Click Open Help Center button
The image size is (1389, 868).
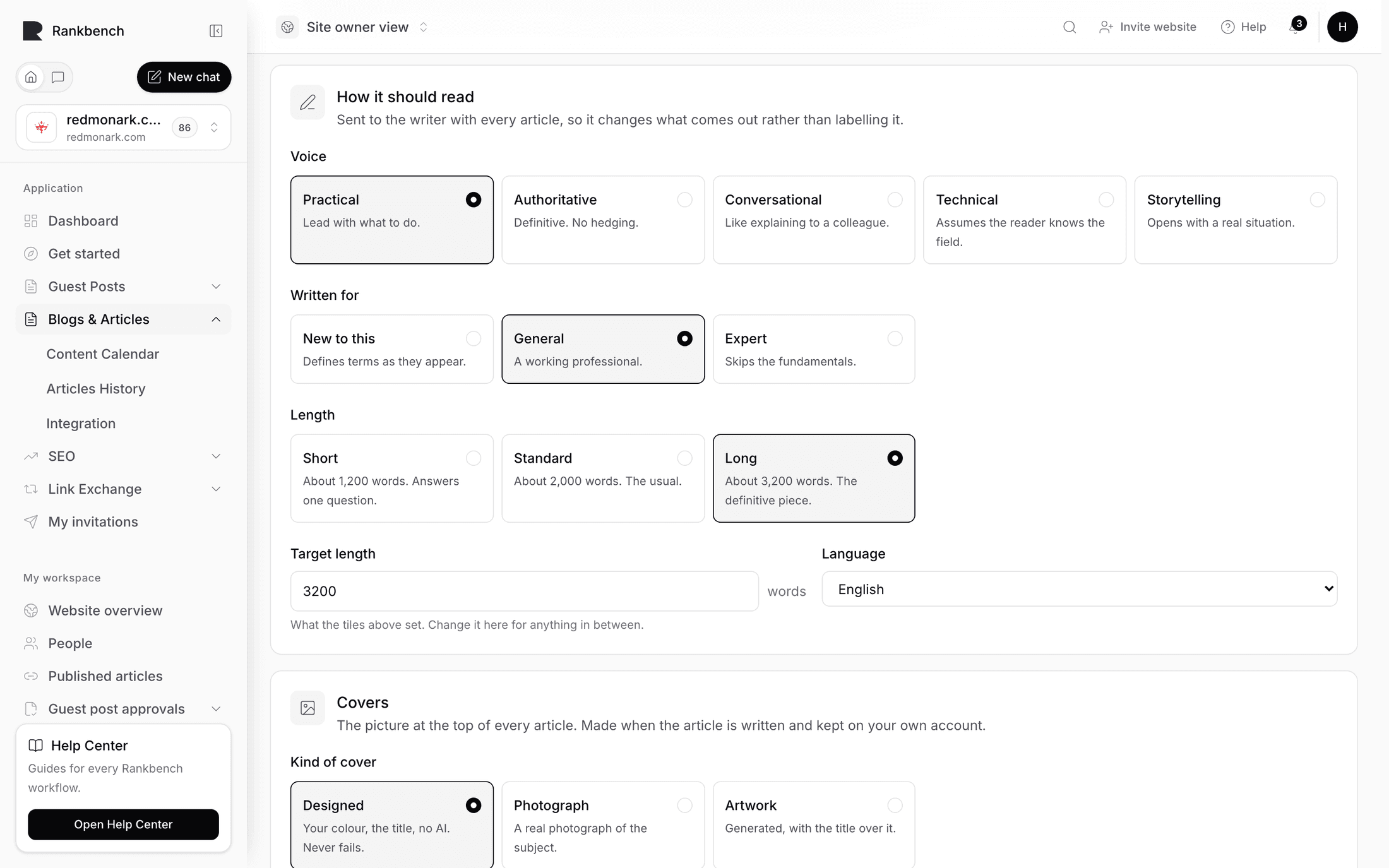(123, 824)
